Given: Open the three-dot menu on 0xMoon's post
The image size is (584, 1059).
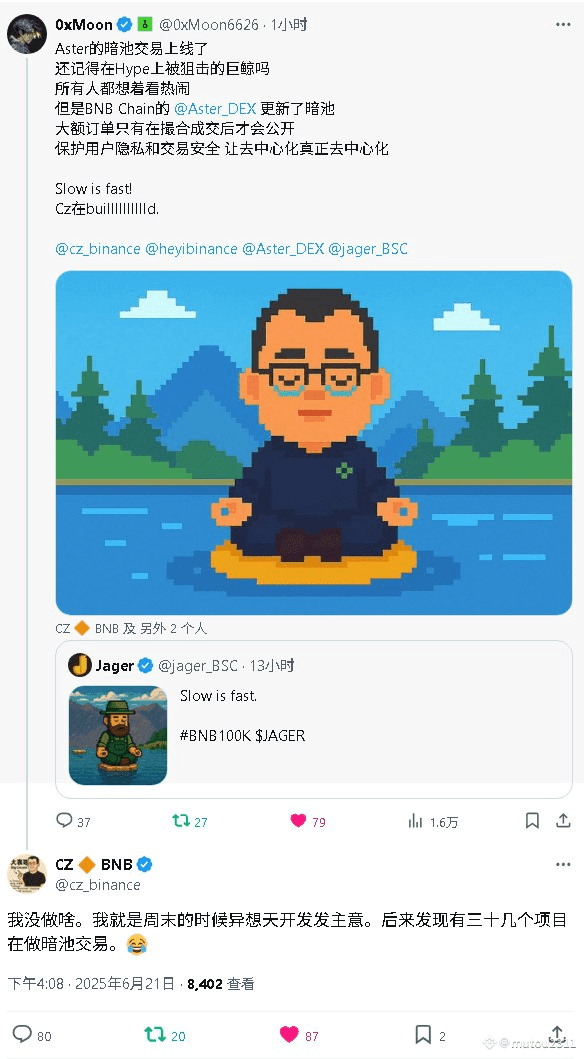Looking at the screenshot, I should (563, 24).
